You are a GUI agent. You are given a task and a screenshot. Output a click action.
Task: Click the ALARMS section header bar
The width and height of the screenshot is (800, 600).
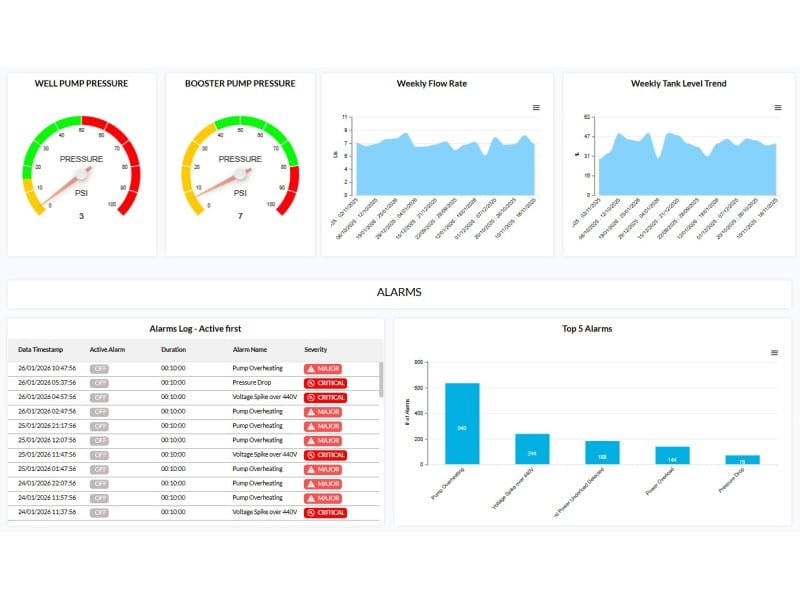pyautogui.click(x=399, y=293)
